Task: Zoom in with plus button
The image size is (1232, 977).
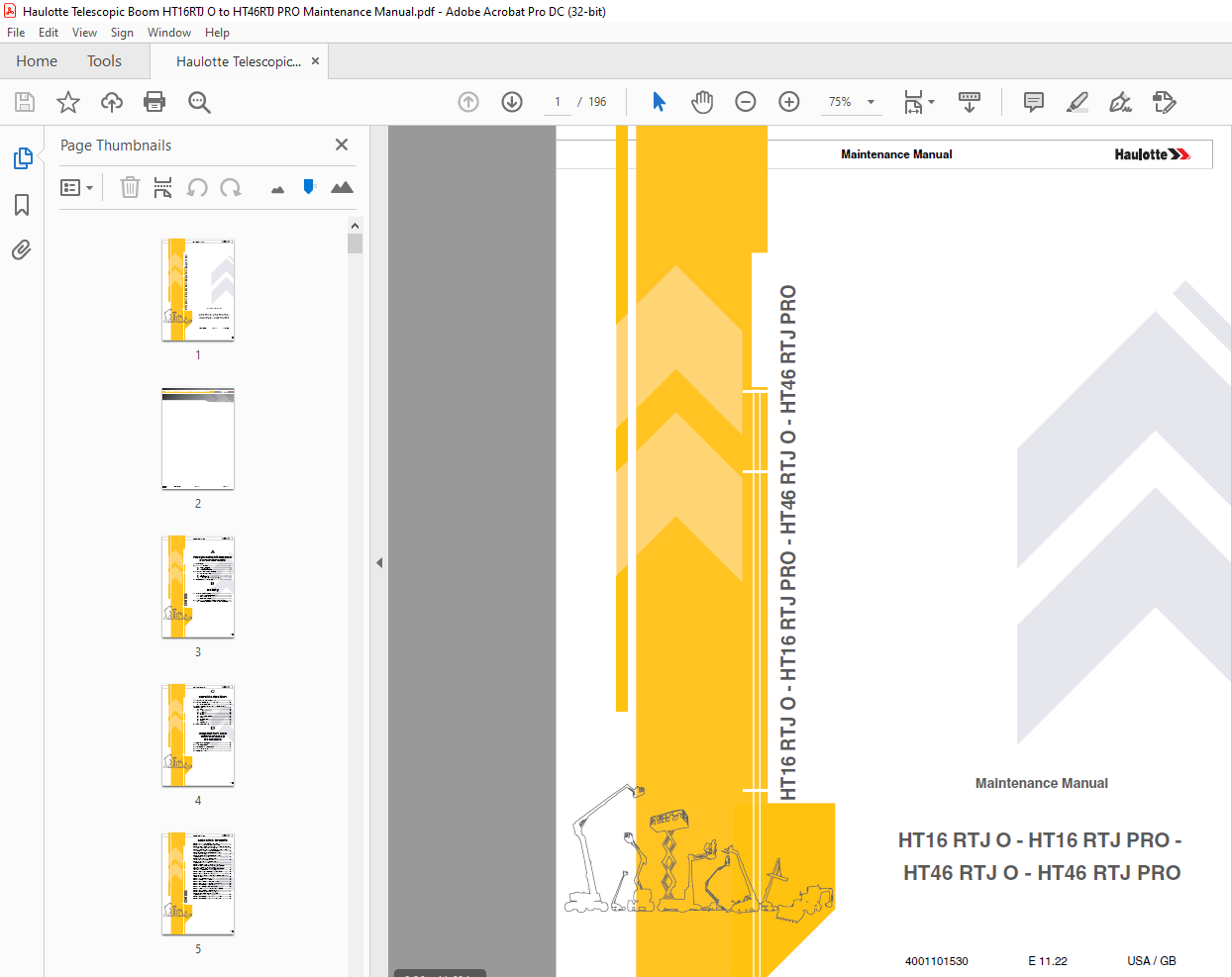Action: [x=789, y=102]
